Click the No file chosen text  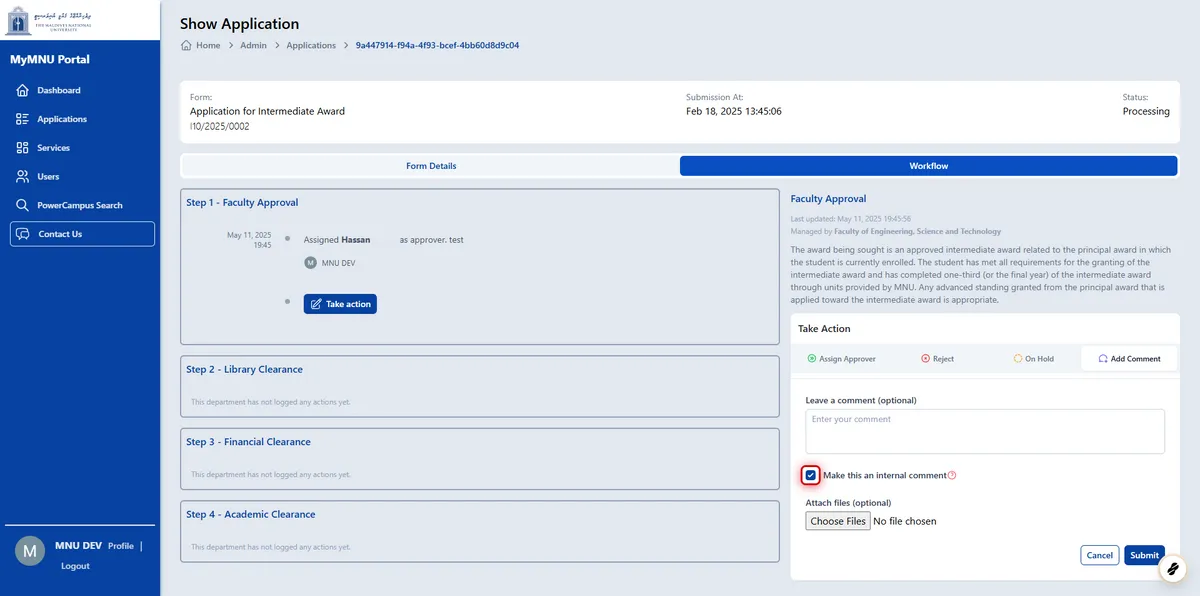click(905, 521)
